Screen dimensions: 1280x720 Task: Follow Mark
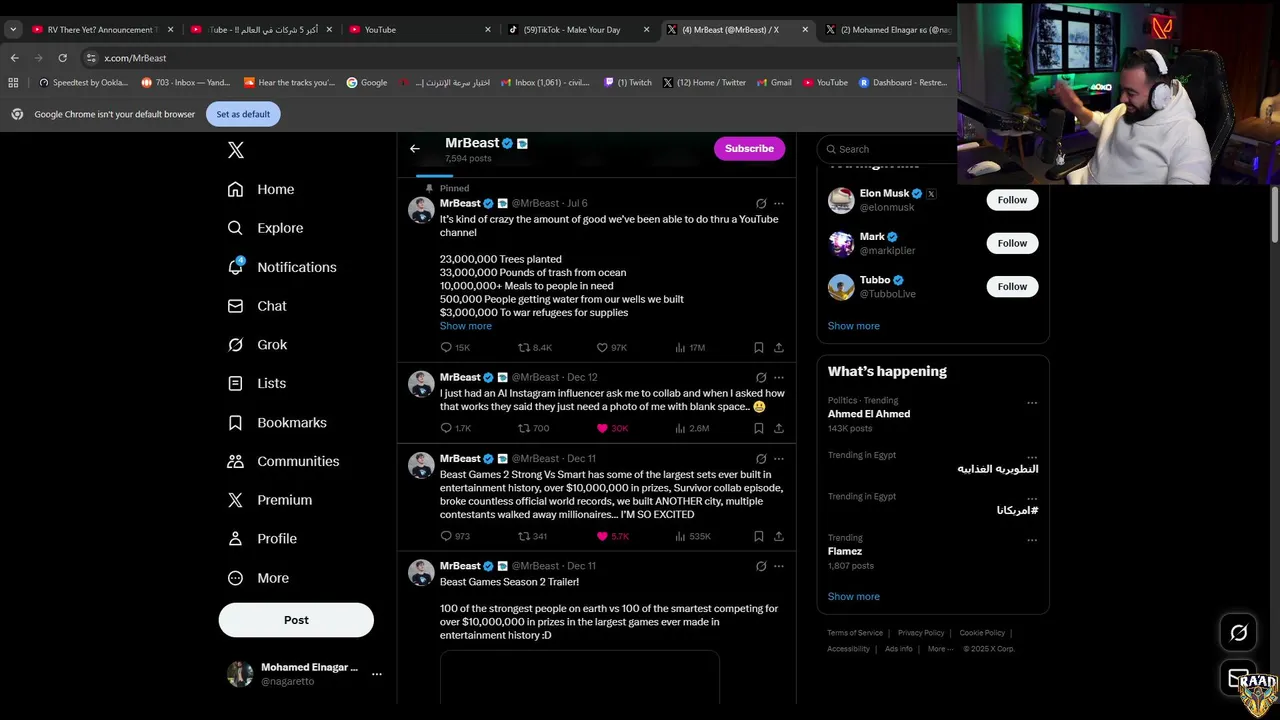coord(1012,243)
